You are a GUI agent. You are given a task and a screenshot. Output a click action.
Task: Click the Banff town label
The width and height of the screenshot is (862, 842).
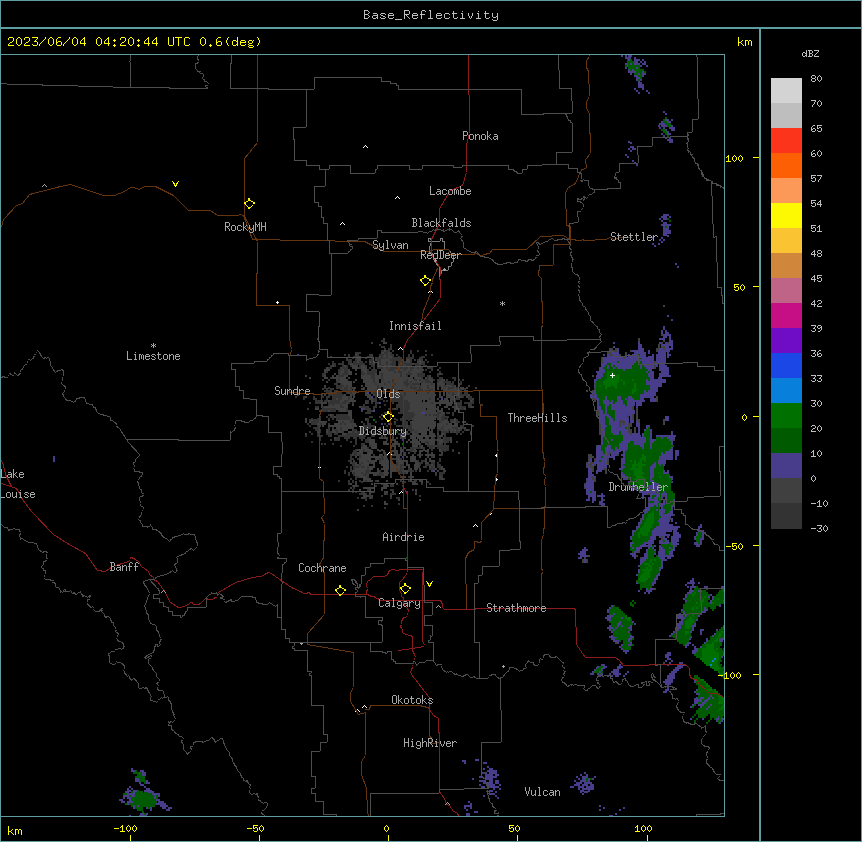click(124, 567)
